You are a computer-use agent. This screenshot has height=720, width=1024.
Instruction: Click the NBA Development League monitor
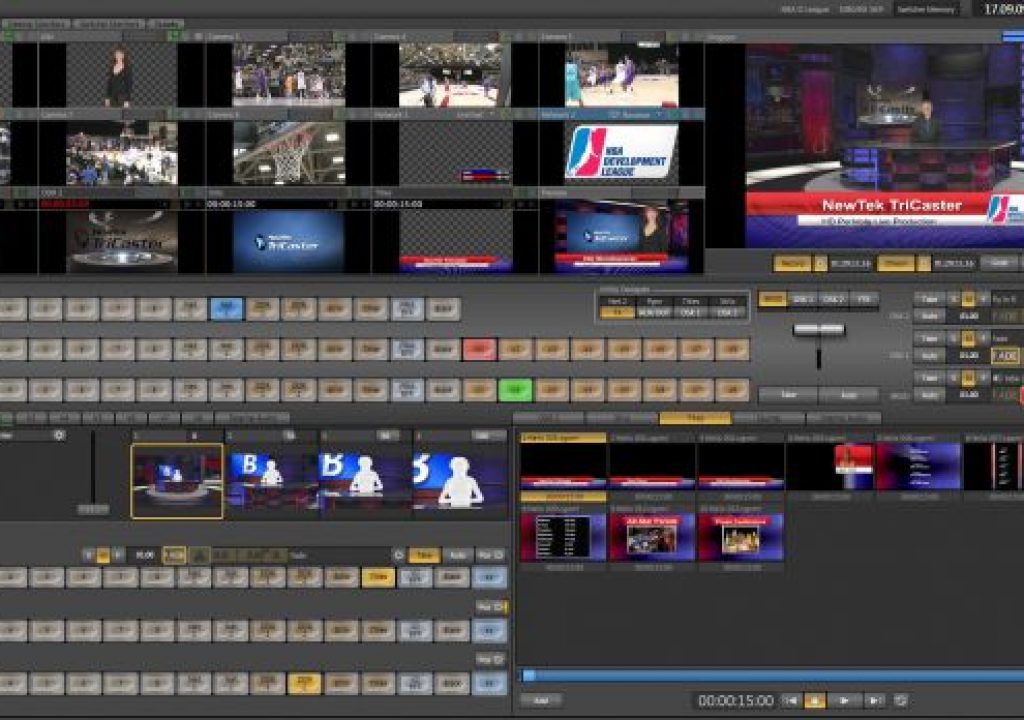(621, 153)
